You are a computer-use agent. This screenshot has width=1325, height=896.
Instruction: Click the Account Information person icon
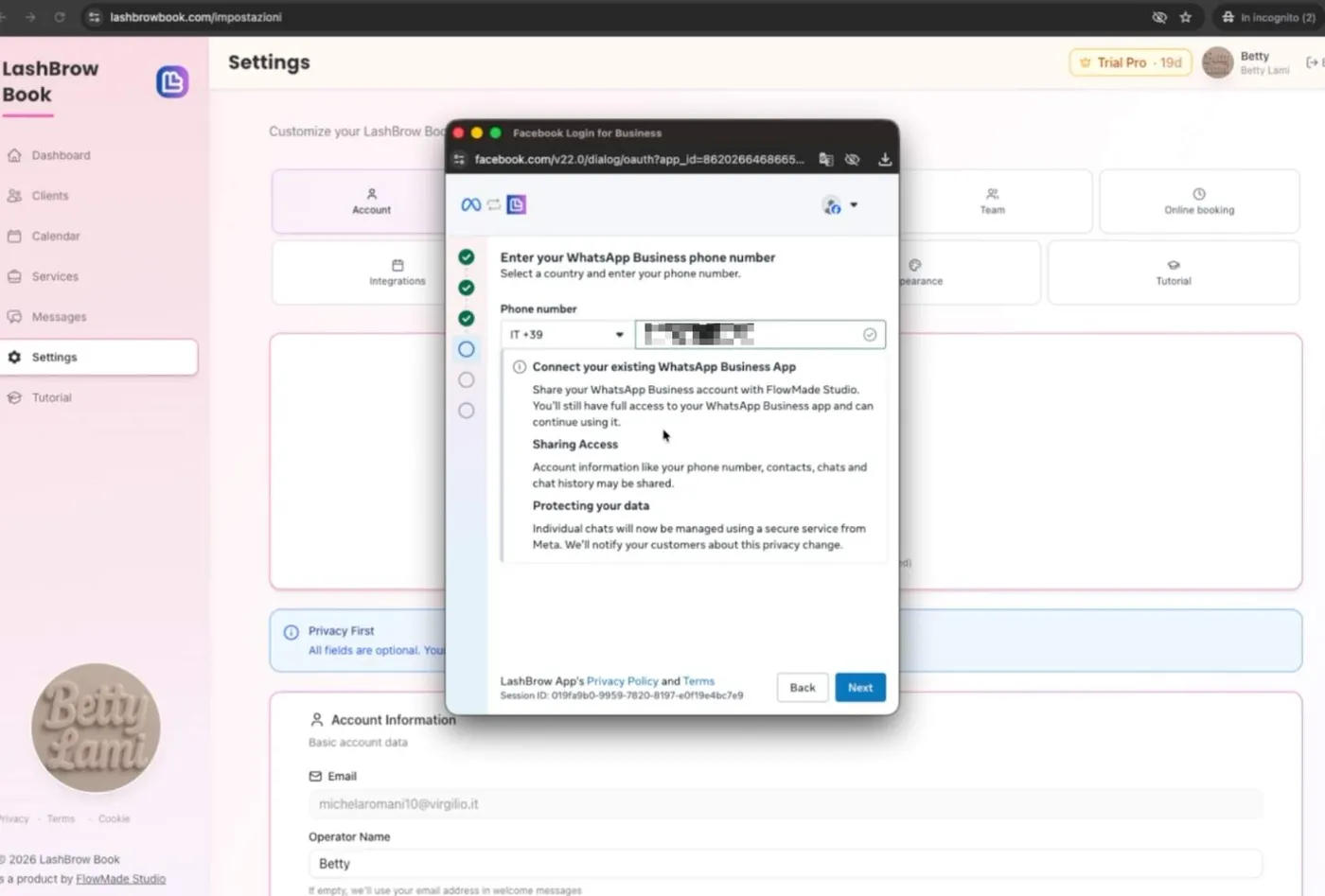point(317,720)
